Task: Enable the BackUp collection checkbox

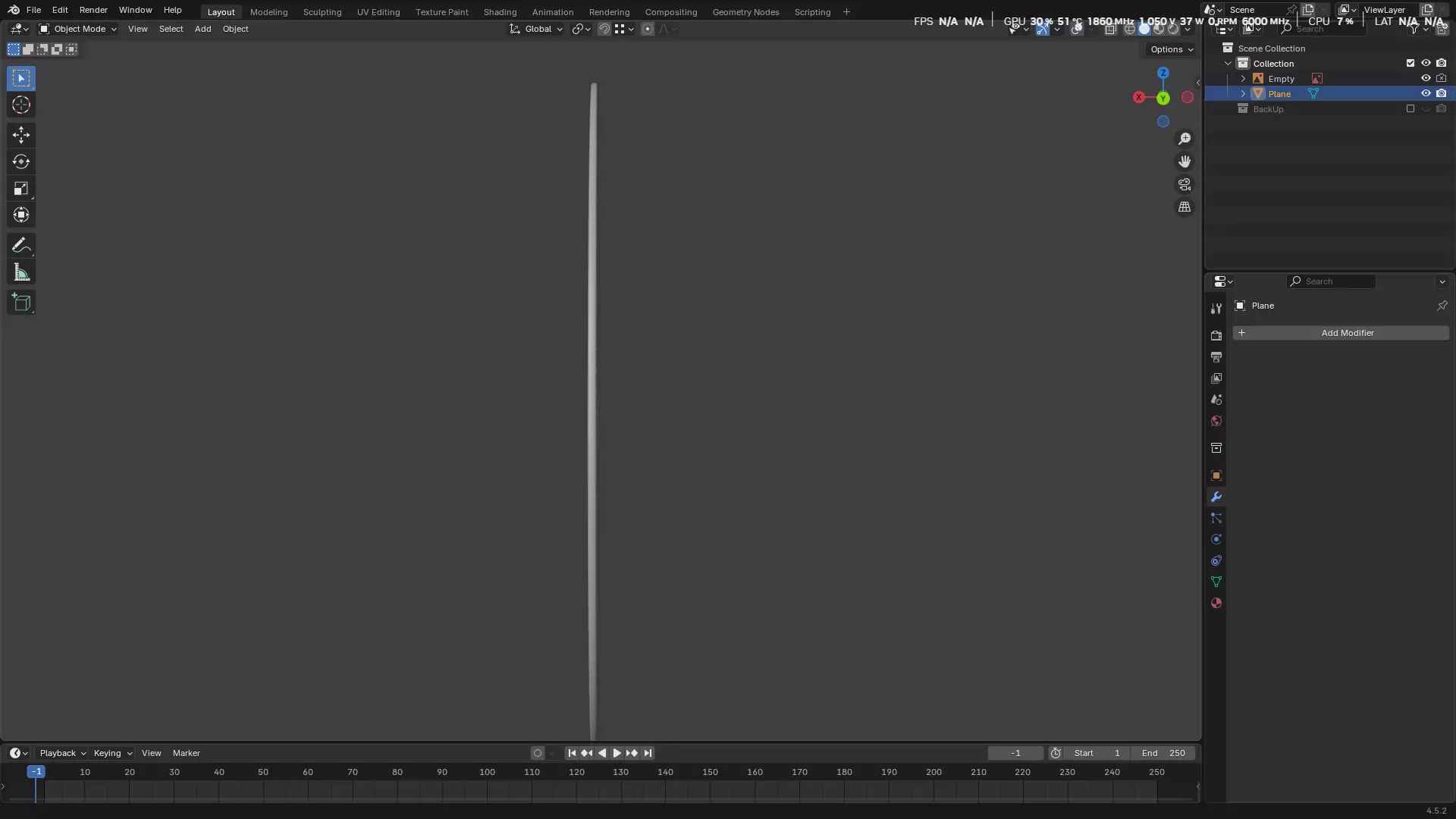Action: [1410, 108]
